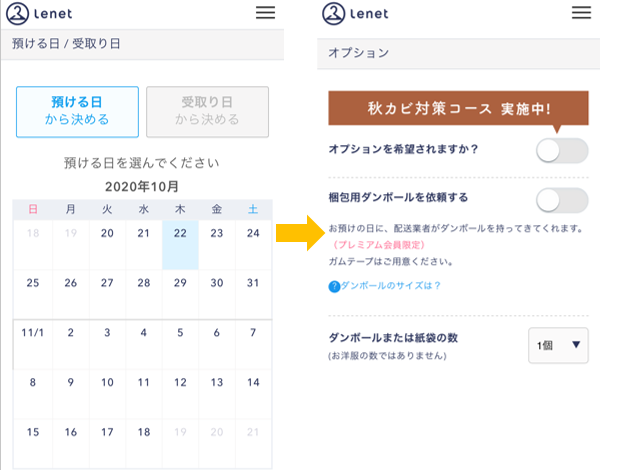Image resolution: width=634 pixels, height=470 pixels.
Task: Open the hamburger menu on left screen
Action: [x=265, y=13]
